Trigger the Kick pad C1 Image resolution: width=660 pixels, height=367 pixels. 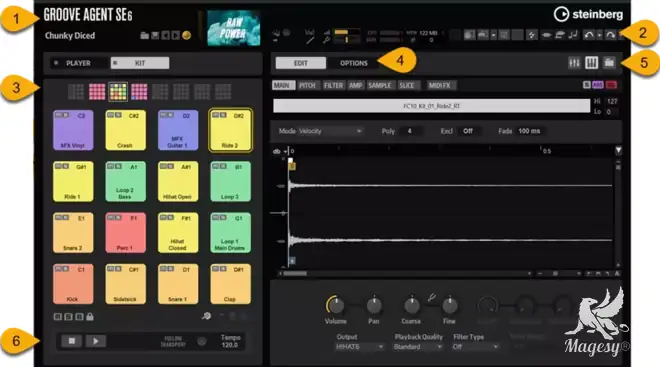pyautogui.click(x=73, y=284)
